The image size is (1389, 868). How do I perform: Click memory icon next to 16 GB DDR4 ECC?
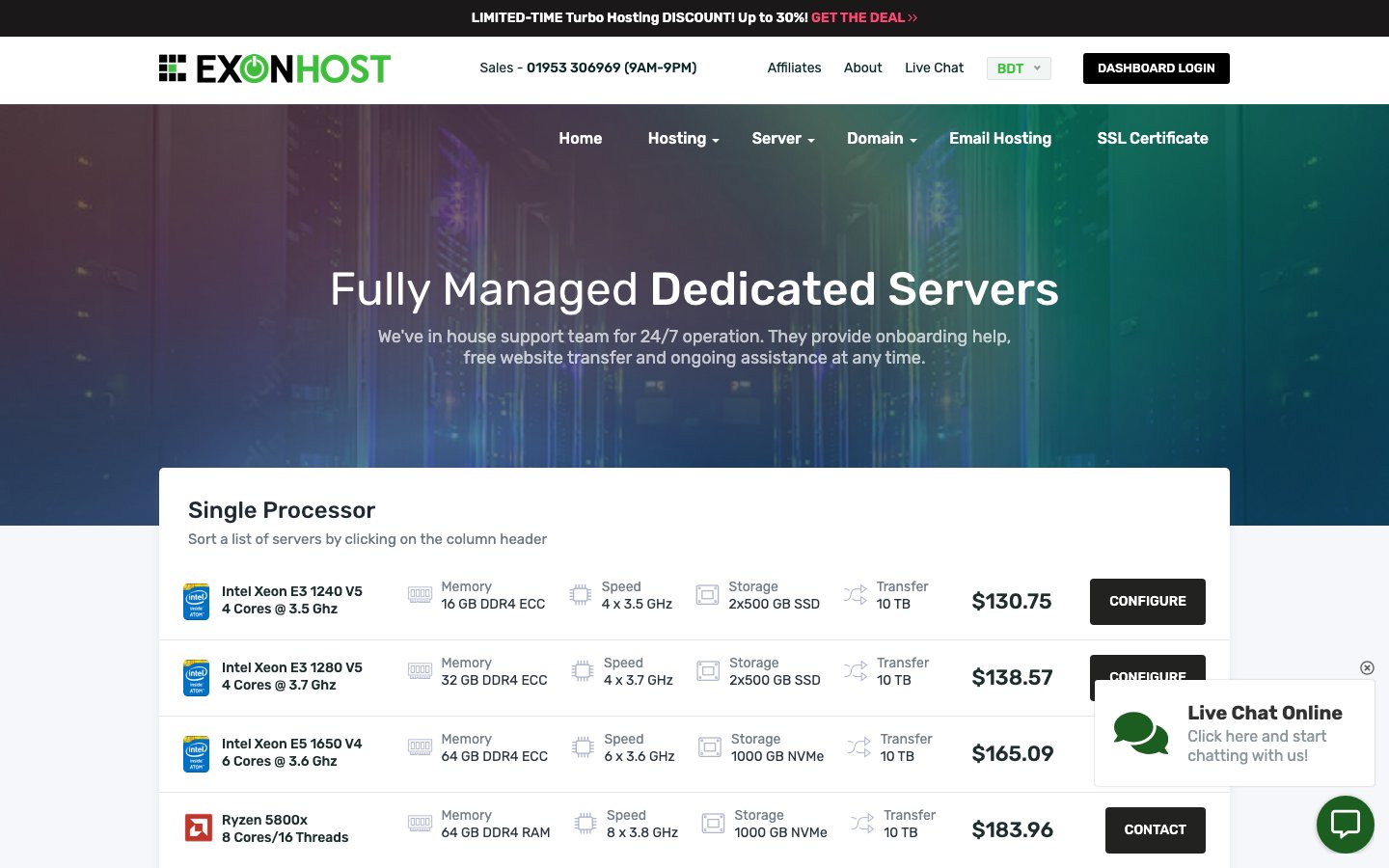tap(420, 595)
